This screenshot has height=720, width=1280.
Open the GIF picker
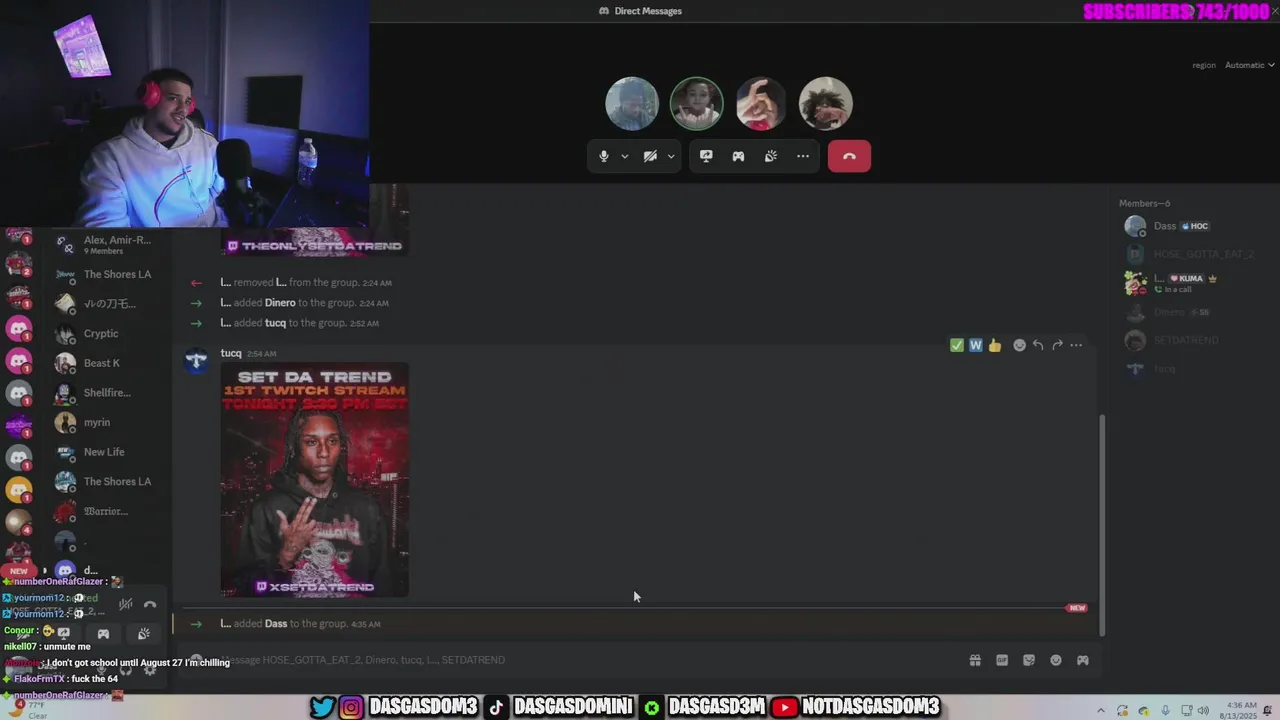1002,660
